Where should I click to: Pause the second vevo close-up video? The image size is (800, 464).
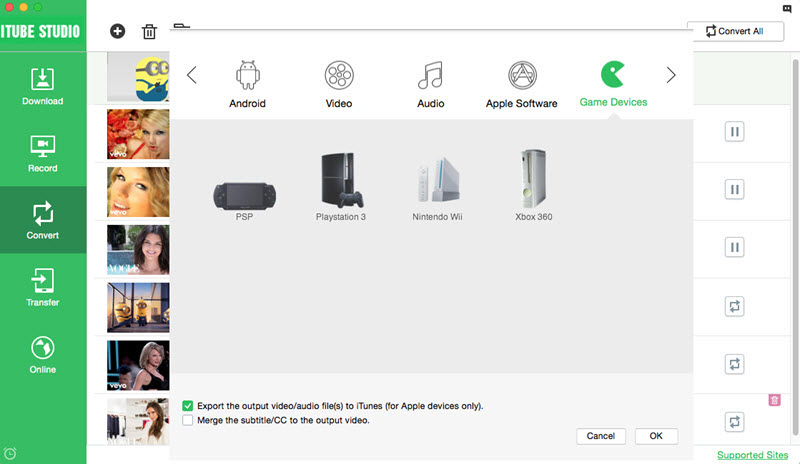[x=734, y=189]
